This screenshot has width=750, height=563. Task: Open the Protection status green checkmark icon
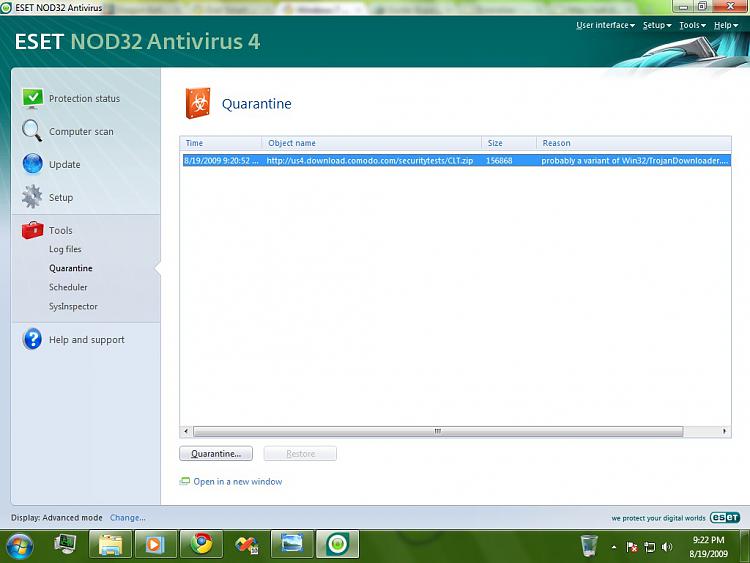point(33,98)
